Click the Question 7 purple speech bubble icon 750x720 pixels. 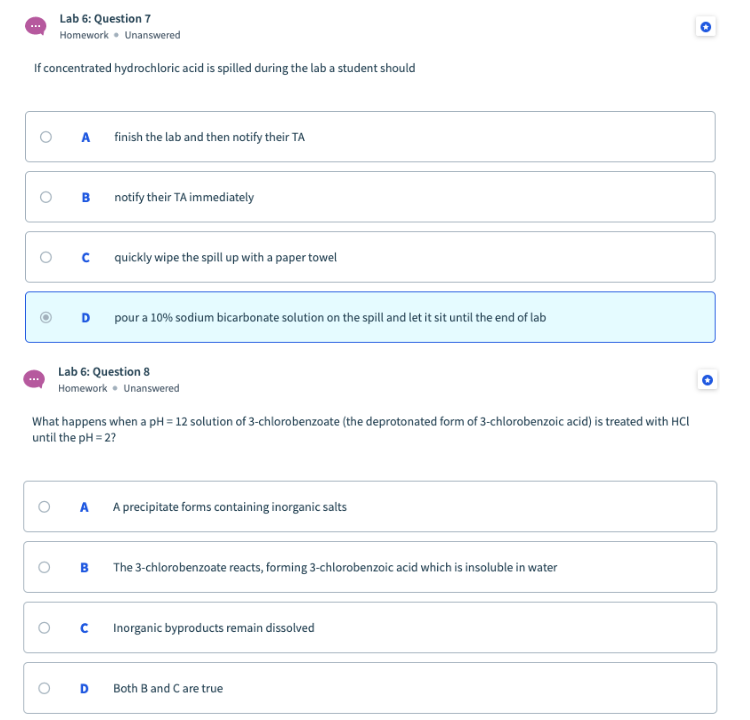(36, 26)
